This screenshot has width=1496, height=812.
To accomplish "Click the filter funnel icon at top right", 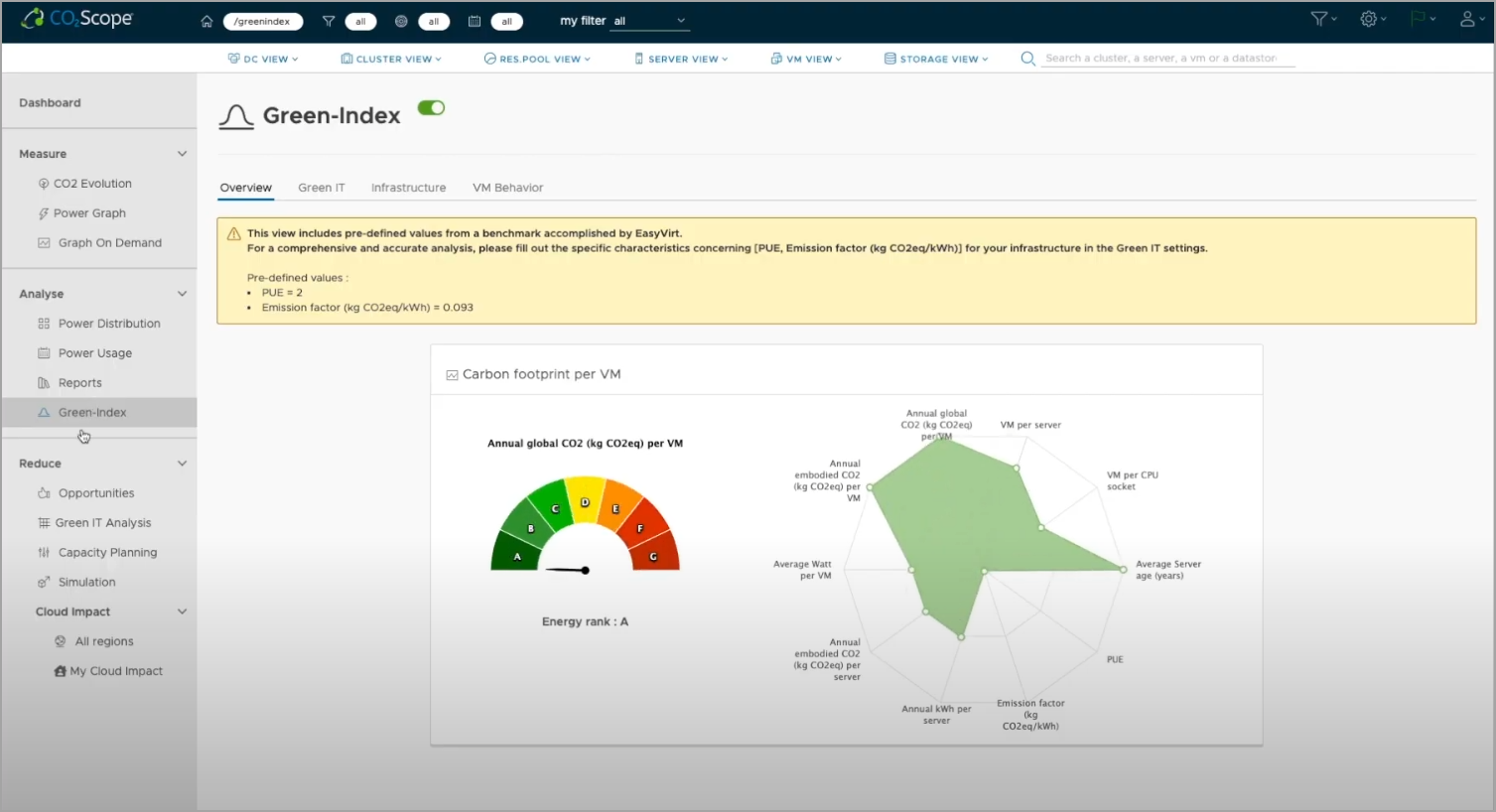I will pyautogui.click(x=1318, y=19).
